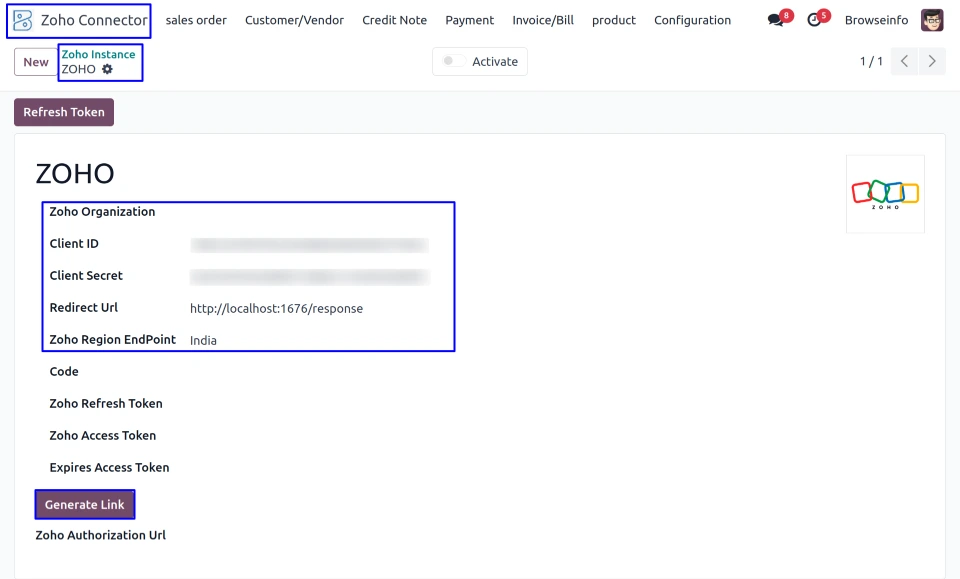Open the chat messages icon
Viewport: 960px width, 579px height.
pos(776,20)
